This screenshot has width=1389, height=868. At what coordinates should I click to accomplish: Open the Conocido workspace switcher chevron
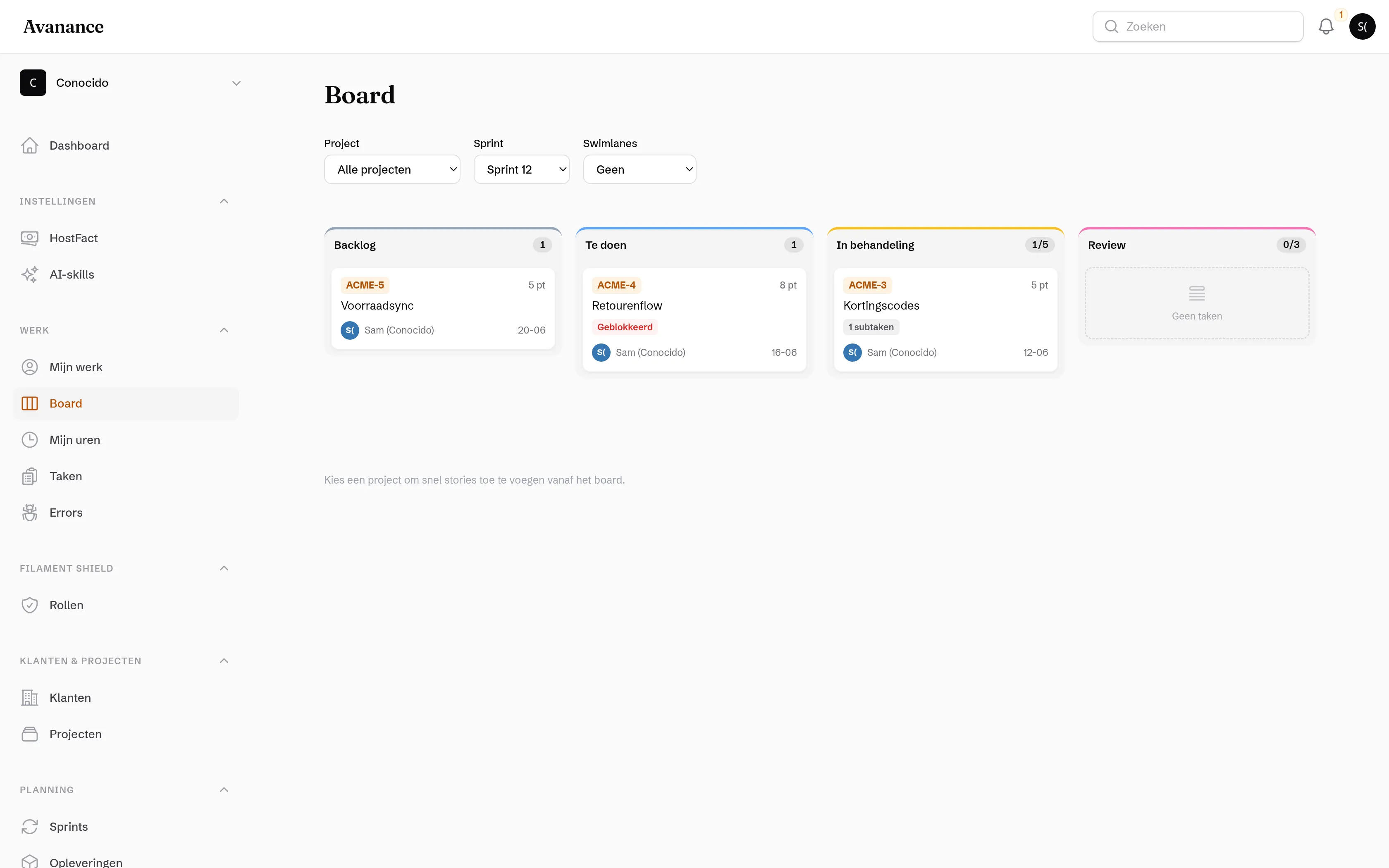point(236,83)
